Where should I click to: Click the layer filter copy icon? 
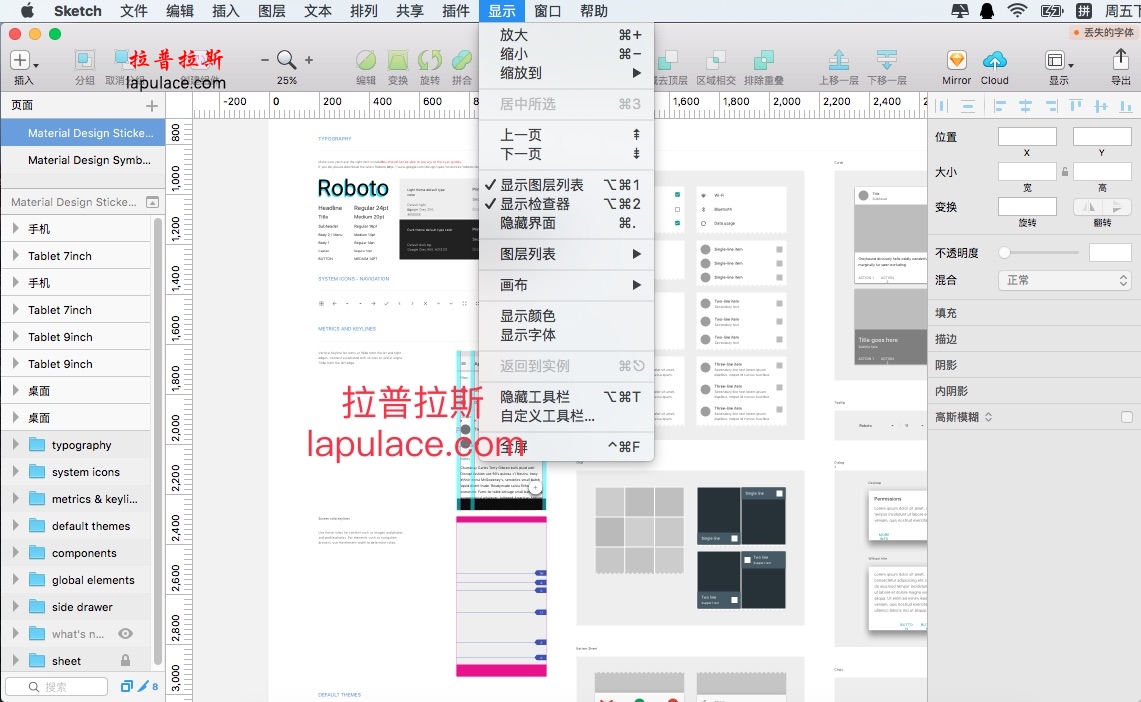[127, 686]
